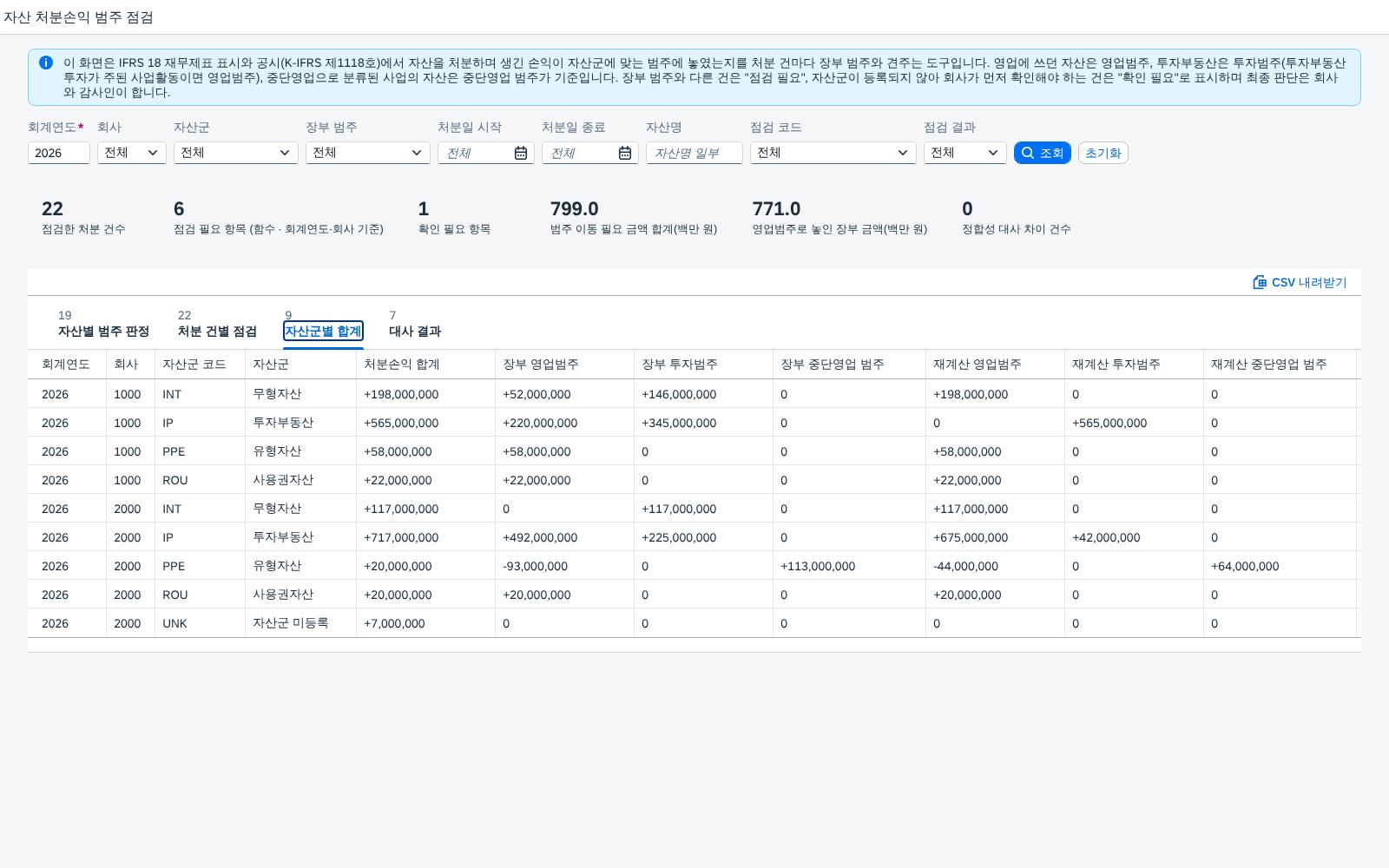Click the magnifier icon on 조회 button
This screenshot has width=1389, height=868.
click(x=1028, y=153)
